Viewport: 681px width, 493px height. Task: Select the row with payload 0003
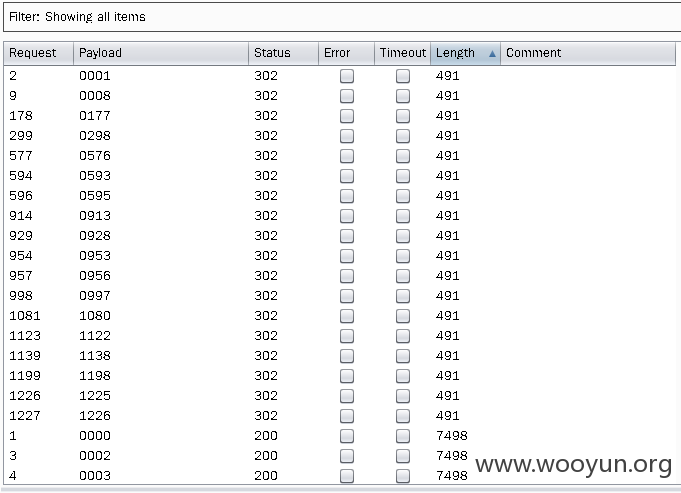(x=340, y=475)
